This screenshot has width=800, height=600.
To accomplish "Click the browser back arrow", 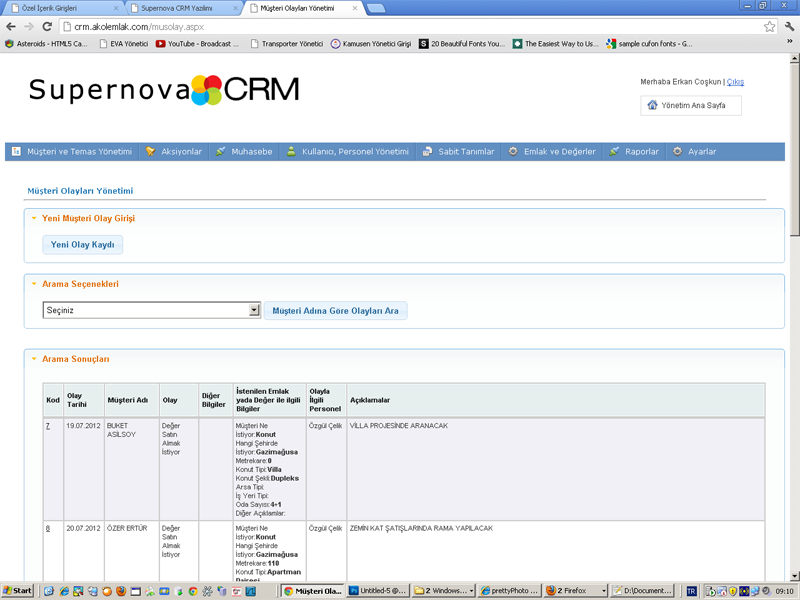I will (x=11, y=27).
